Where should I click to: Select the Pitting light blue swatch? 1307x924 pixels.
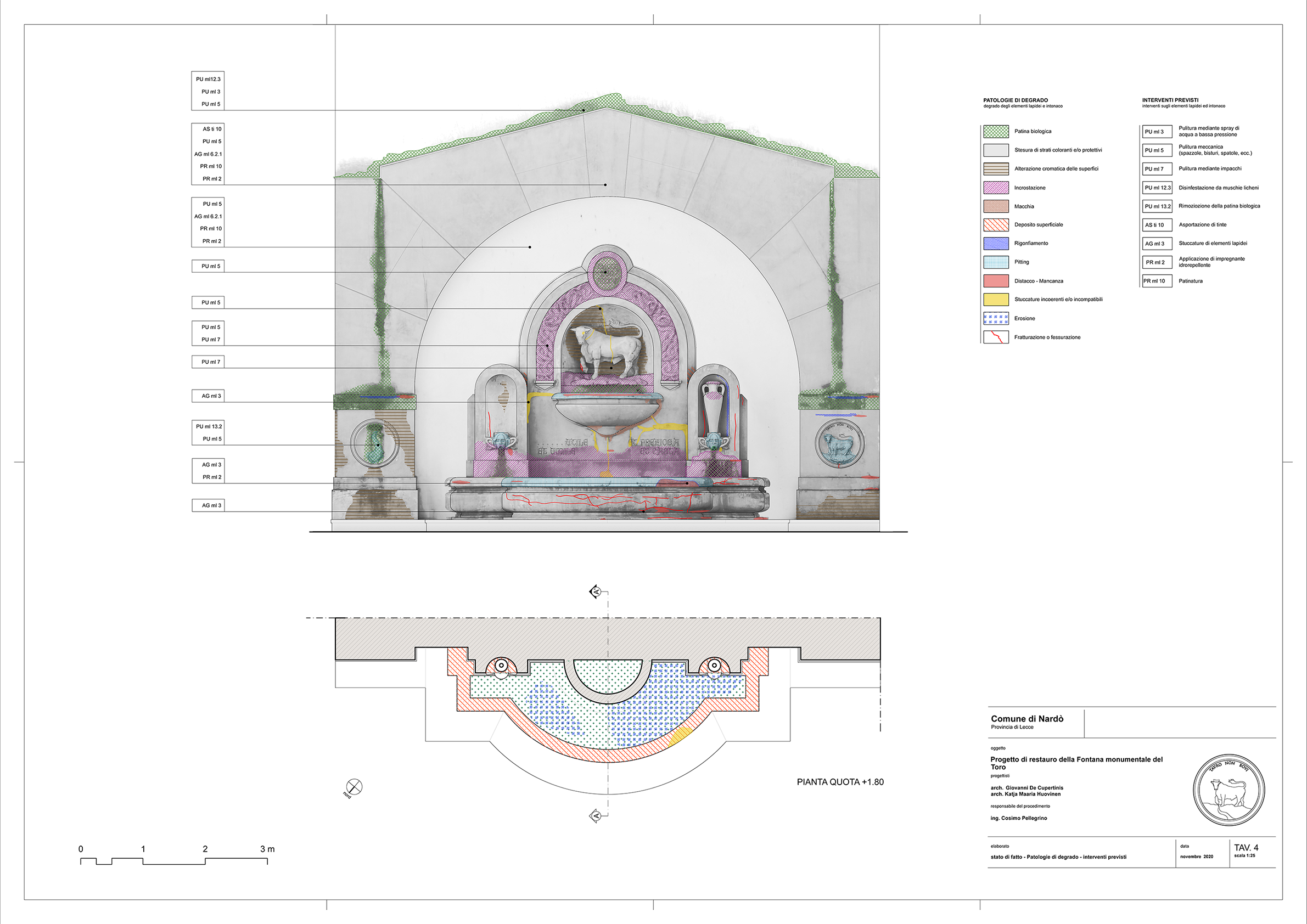(x=996, y=262)
